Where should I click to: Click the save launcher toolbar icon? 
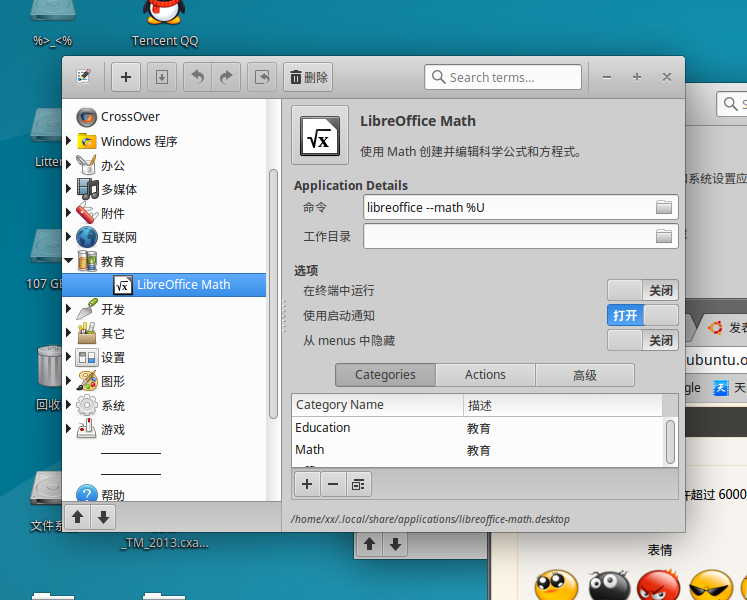coord(162,77)
